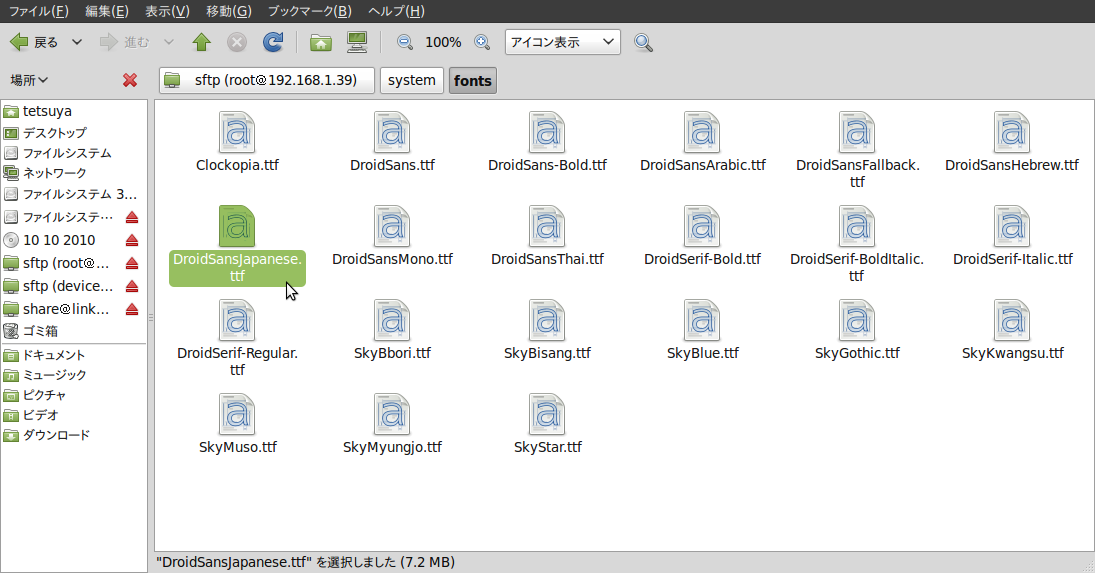Open ヘルプ(H) menu
Image resolution: width=1095 pixels, height=573 pixels.
tap(396, 11)
